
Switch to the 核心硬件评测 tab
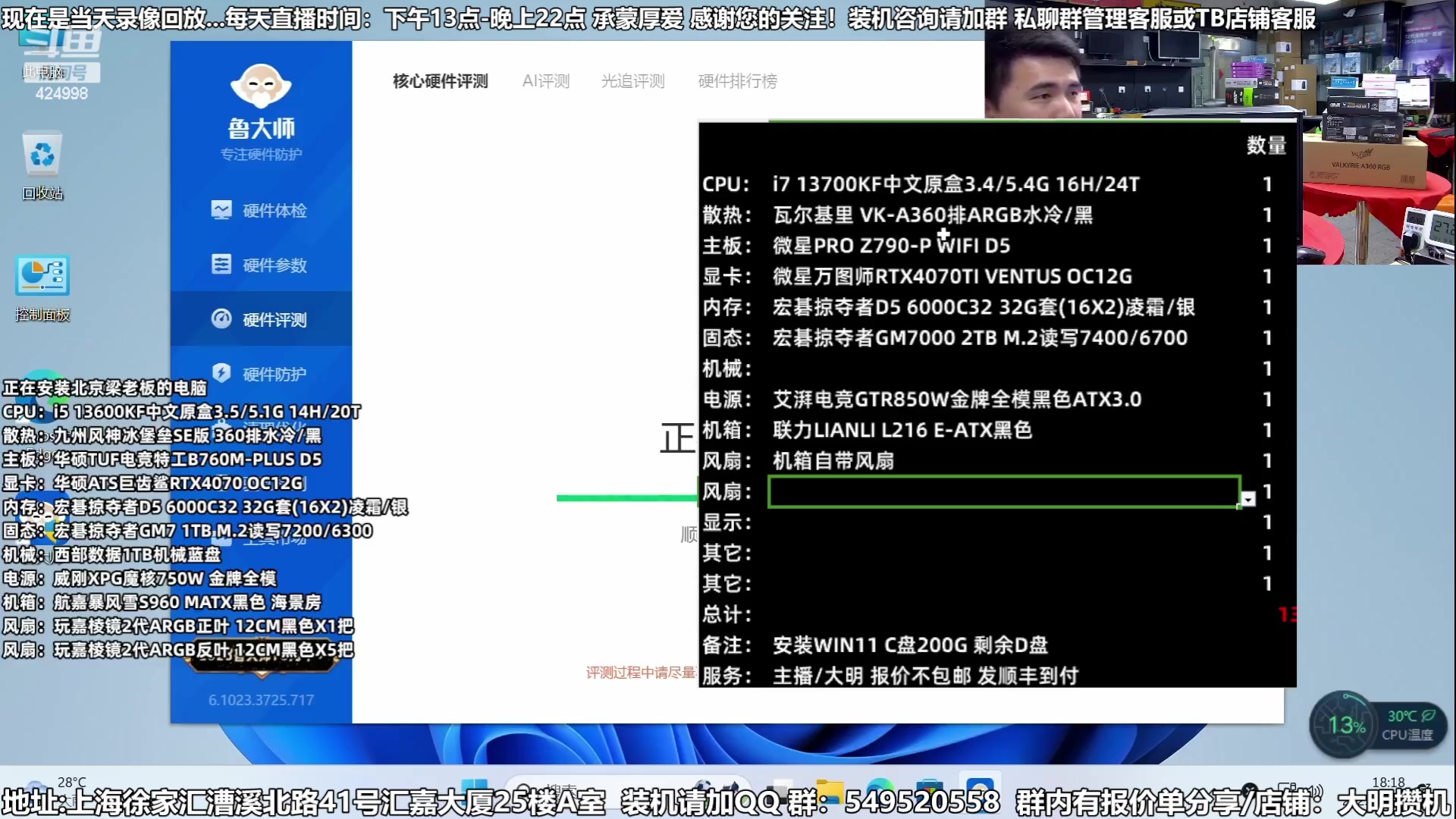click(440, 81)
